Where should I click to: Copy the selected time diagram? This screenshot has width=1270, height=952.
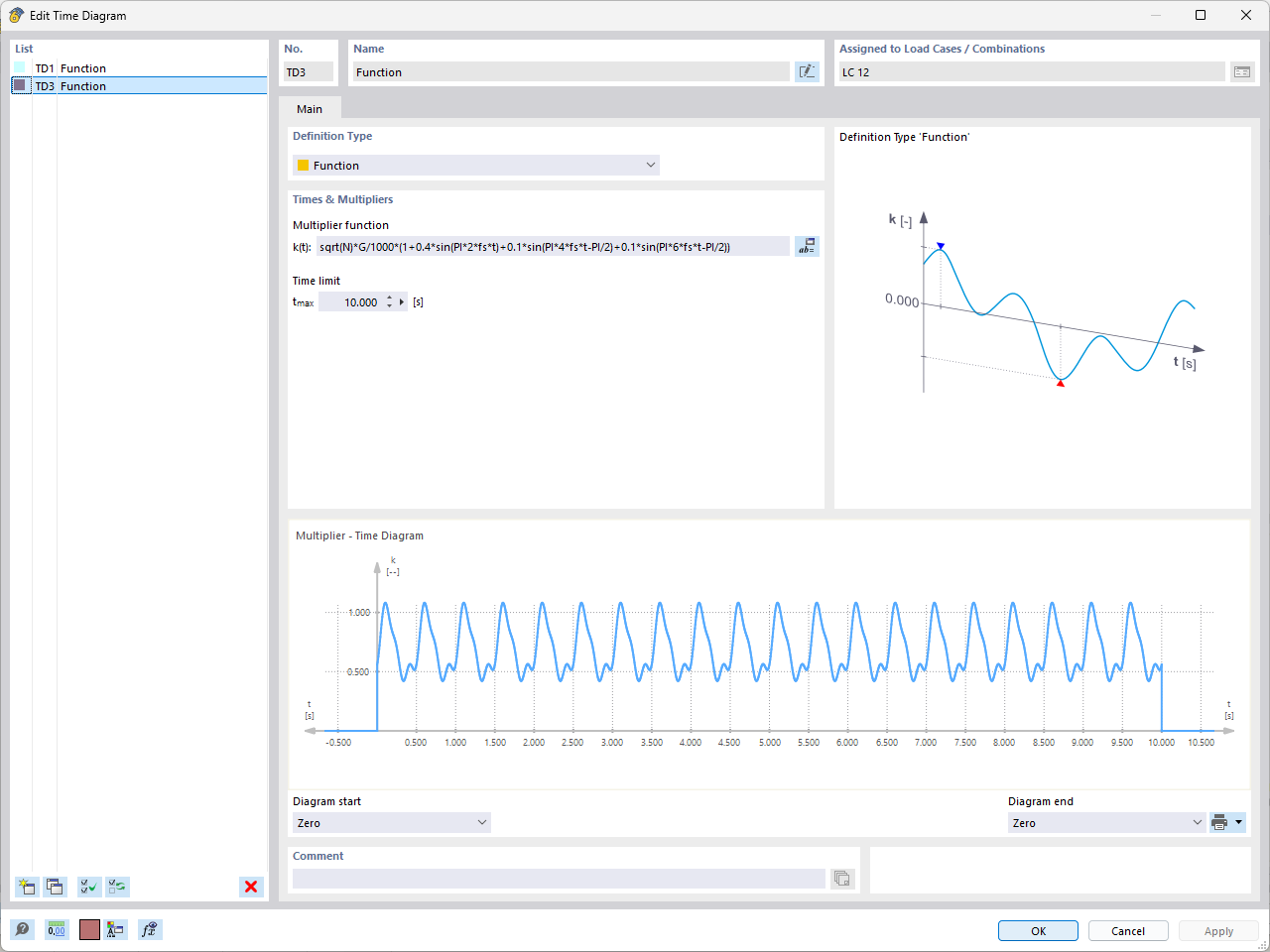pyautogui.click(x=55, y=887)
